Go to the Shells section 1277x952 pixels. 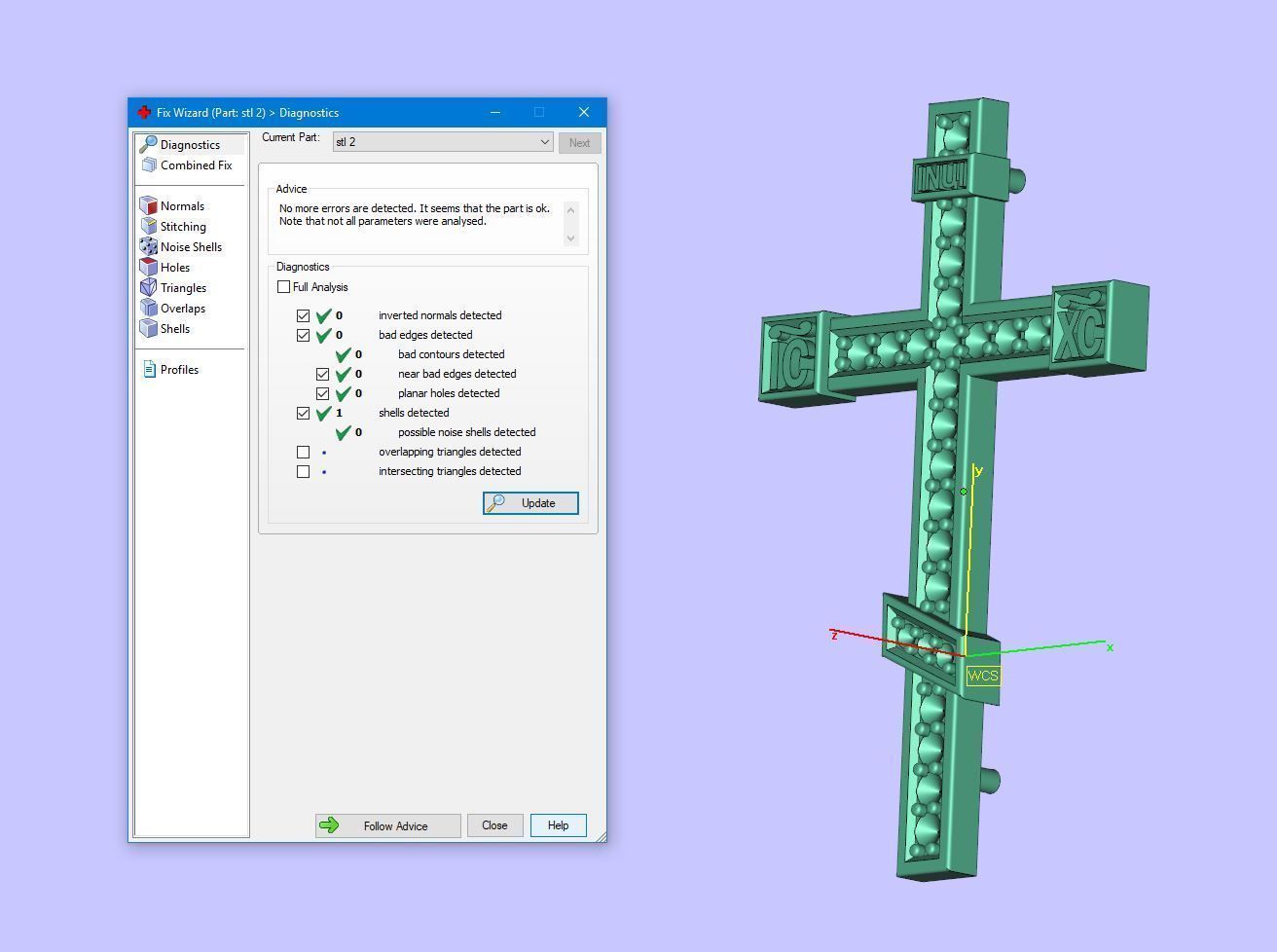(x=175, y=329)
